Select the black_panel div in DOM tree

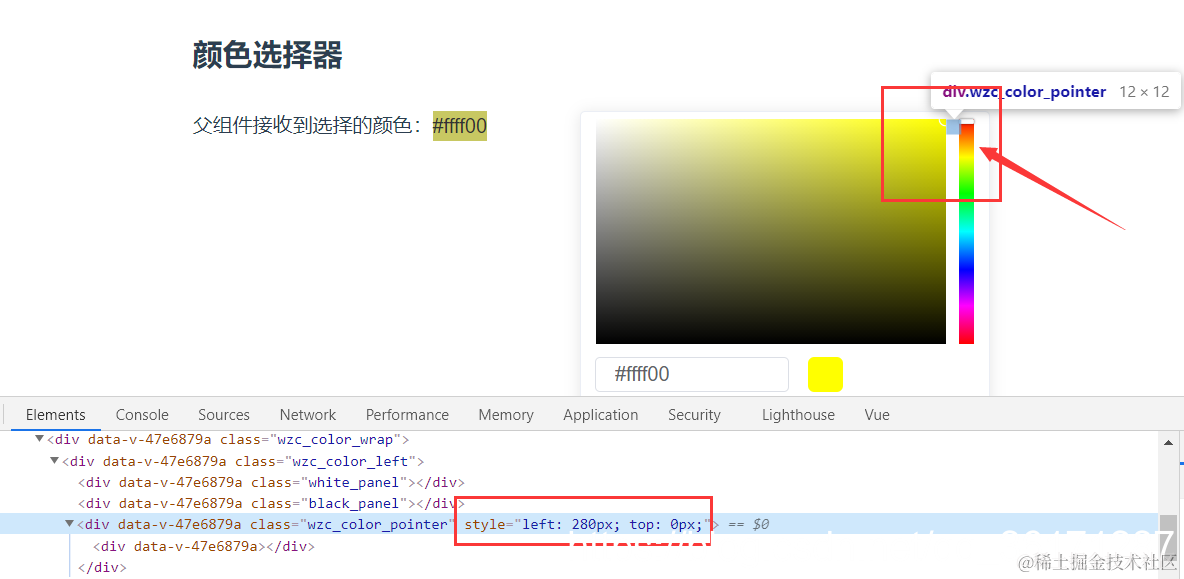(x=271, y=503)
